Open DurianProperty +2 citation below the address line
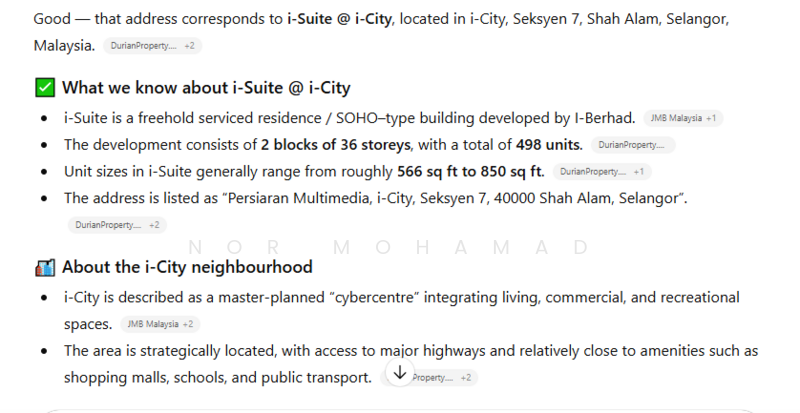 coord(117,225)
